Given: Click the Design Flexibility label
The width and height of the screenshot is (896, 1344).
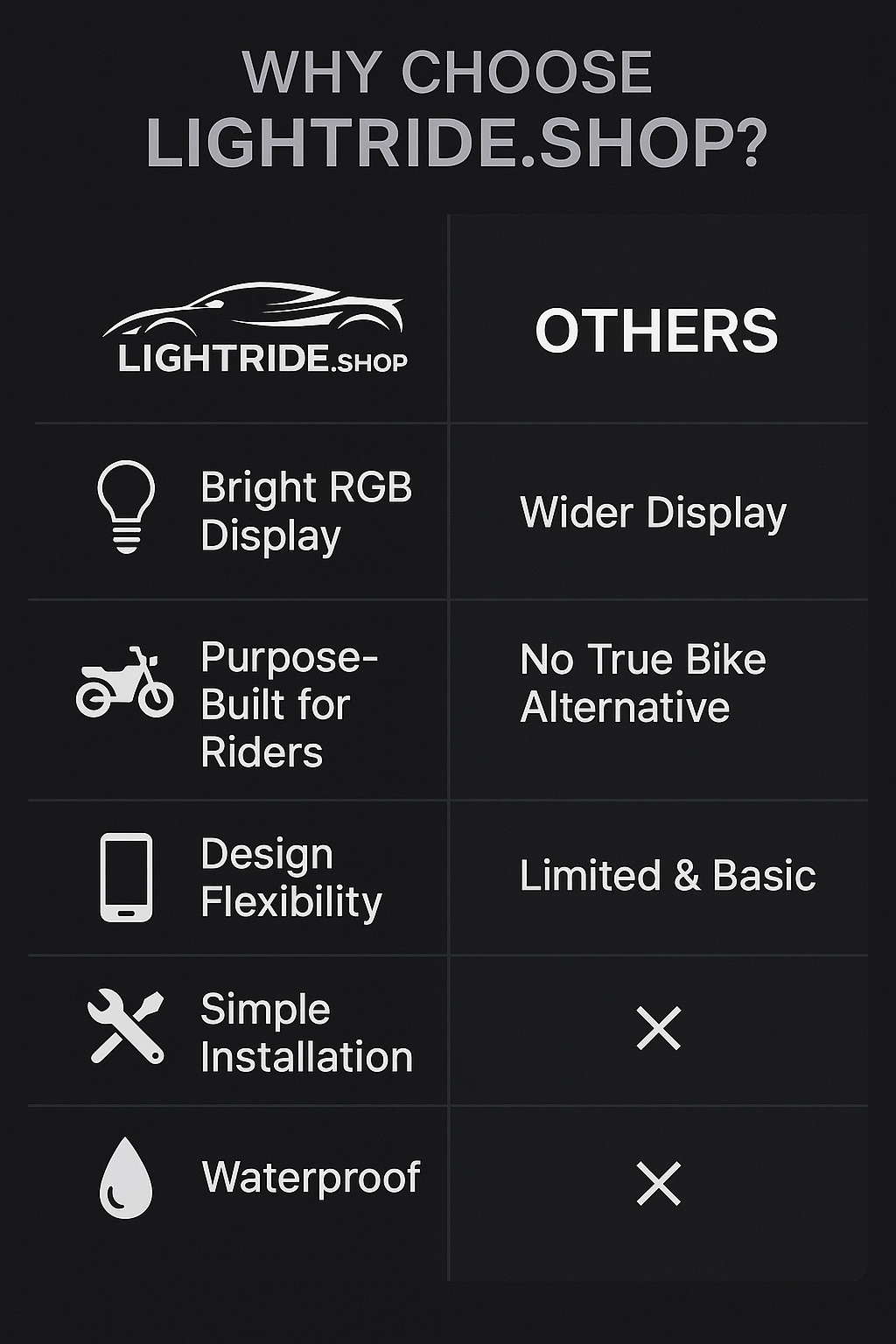Looking at the screenshot, I should tap(291, 878).
